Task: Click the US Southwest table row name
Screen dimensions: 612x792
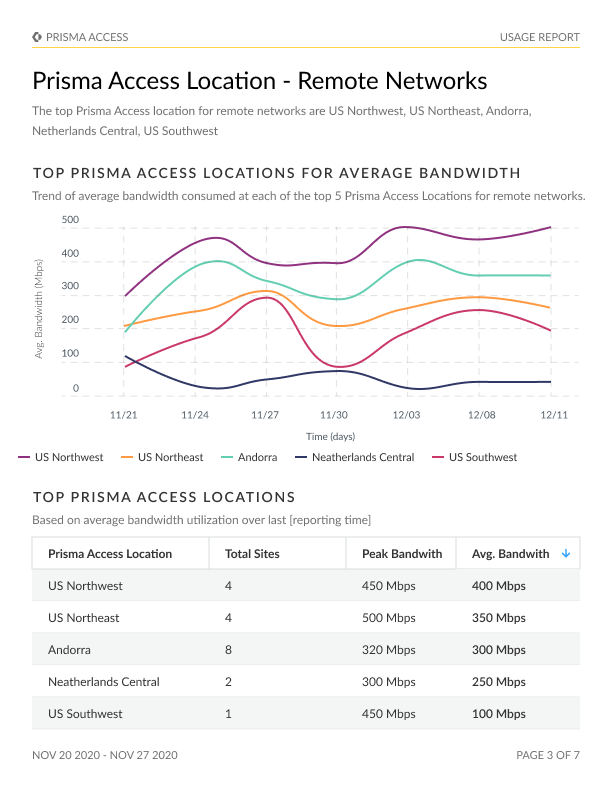Action: tap(85, 714)
